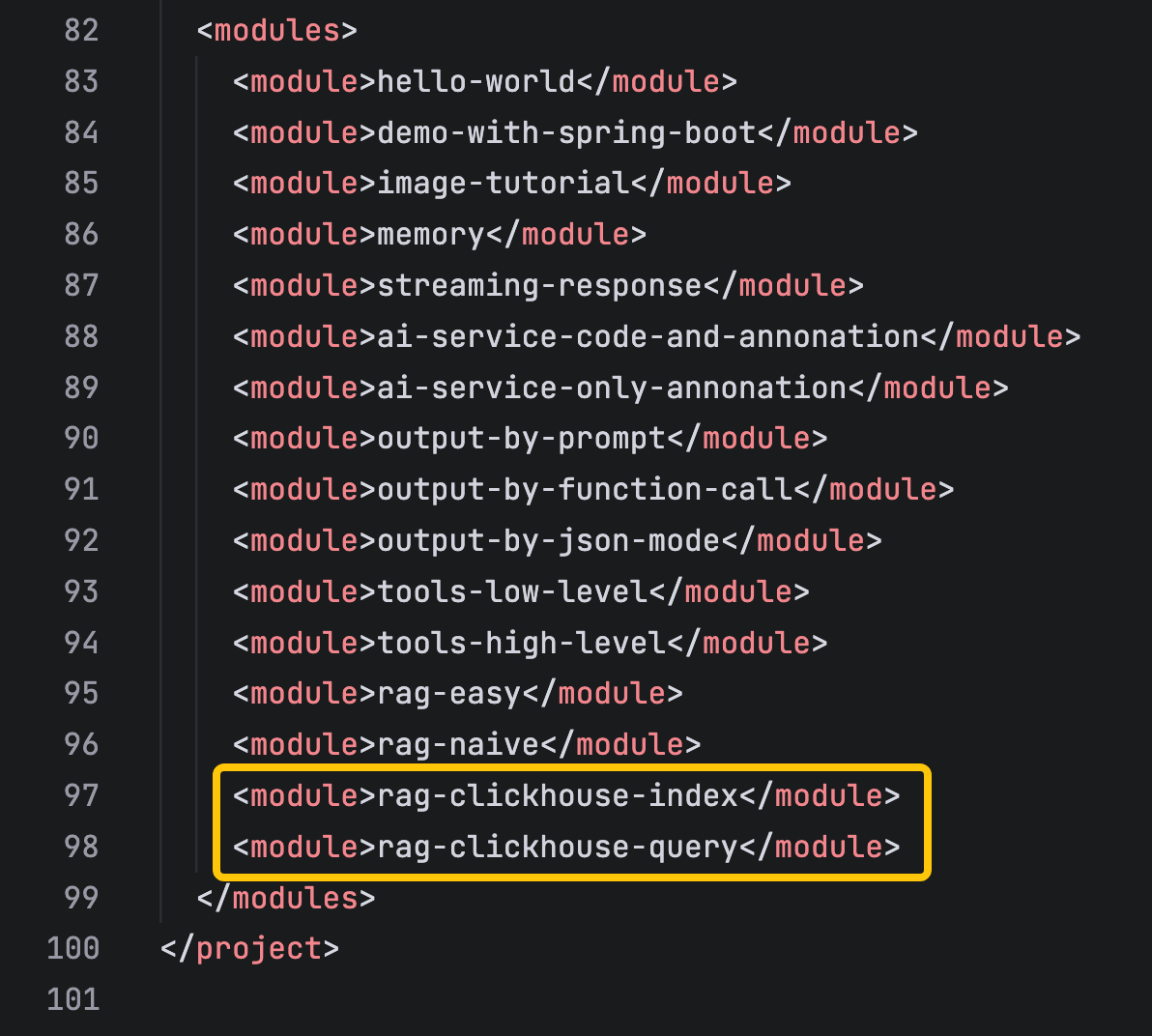Click line number 97 in the gutter

pos(81,796)
